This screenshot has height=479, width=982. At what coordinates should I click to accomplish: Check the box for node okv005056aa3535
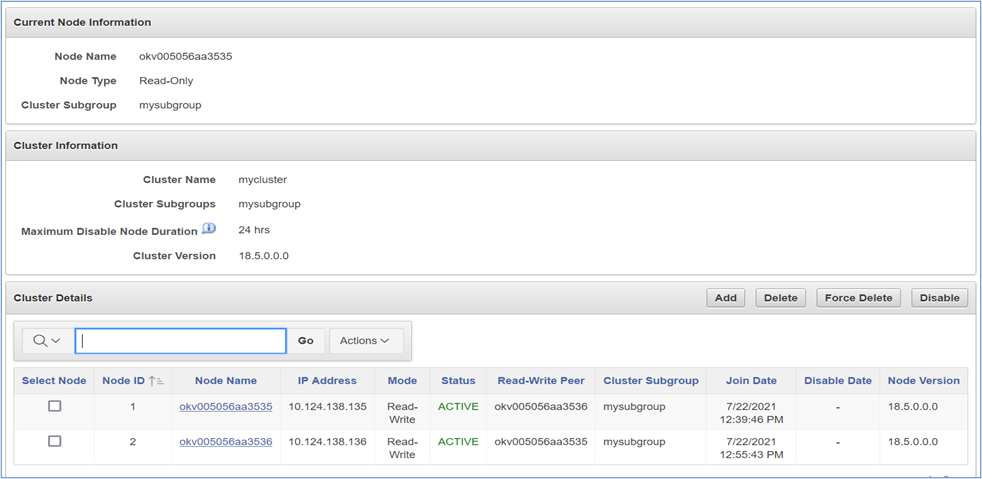(55, 406)
